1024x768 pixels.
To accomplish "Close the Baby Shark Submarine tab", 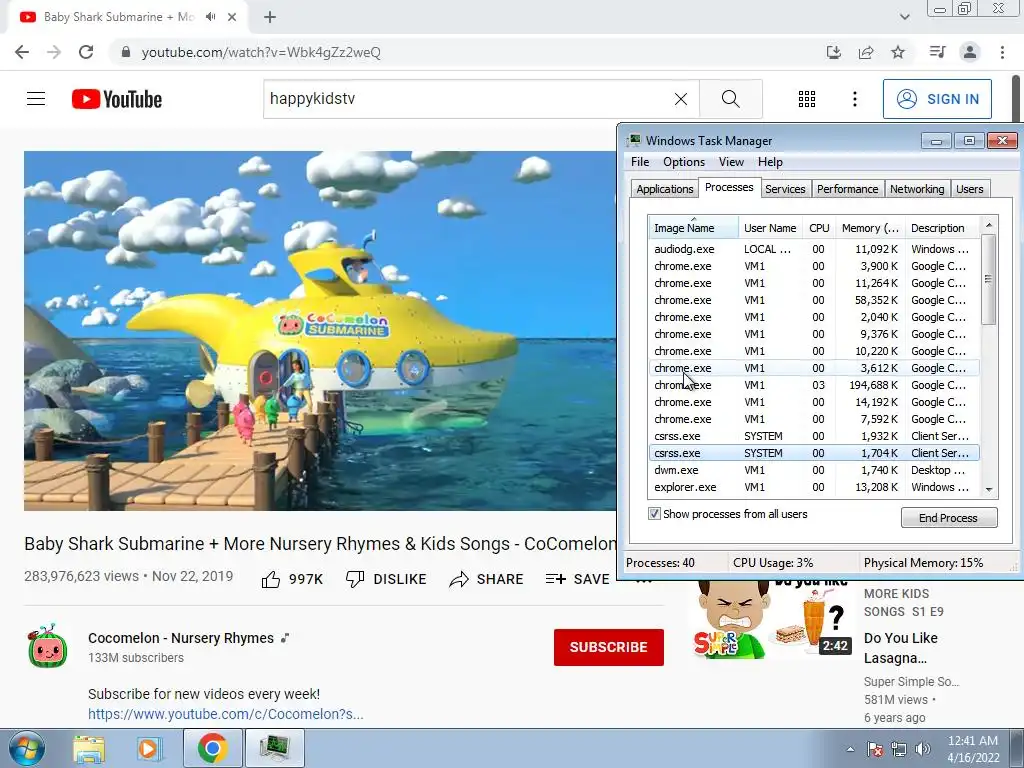I will (232, 17).
